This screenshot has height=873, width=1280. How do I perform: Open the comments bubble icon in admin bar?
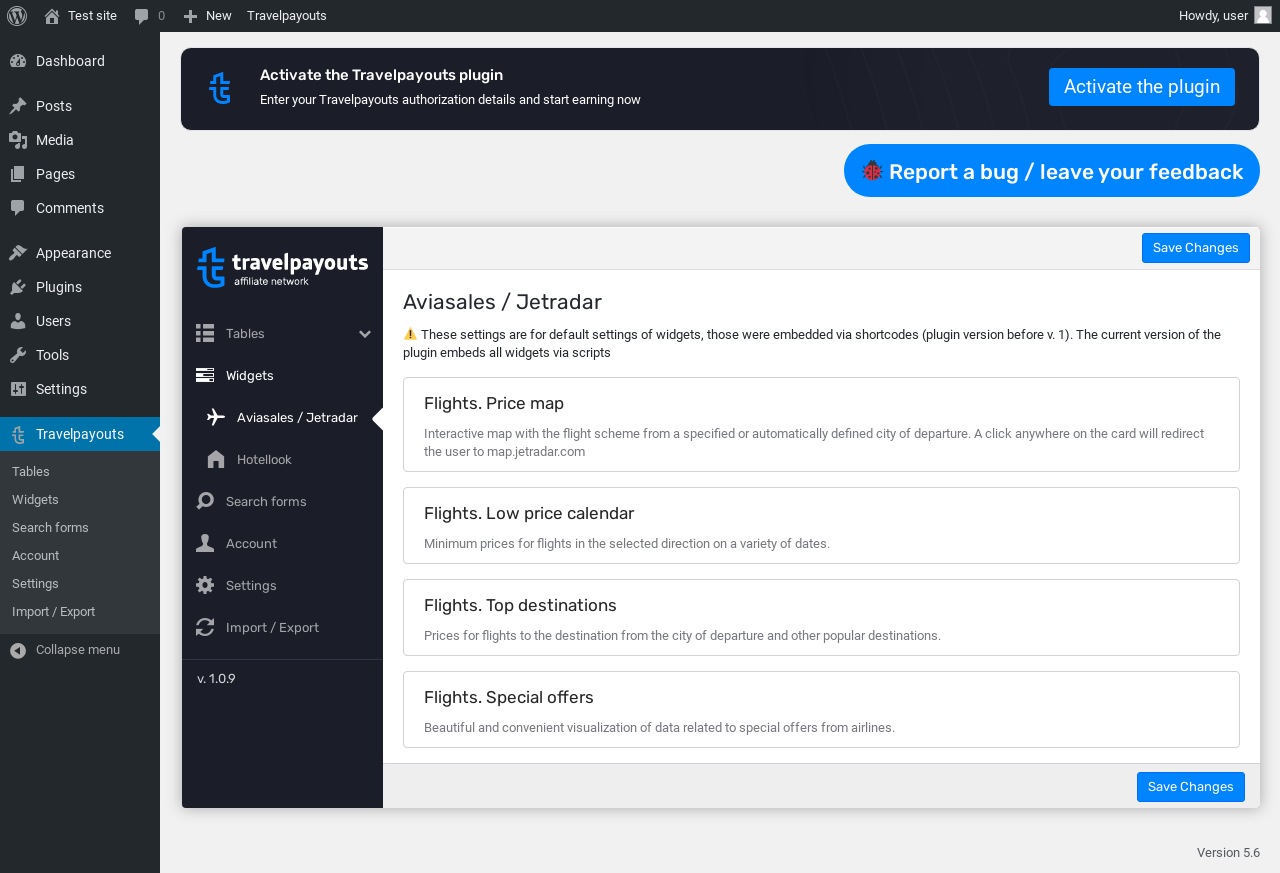pyautogui.click(x=142, y=16)
